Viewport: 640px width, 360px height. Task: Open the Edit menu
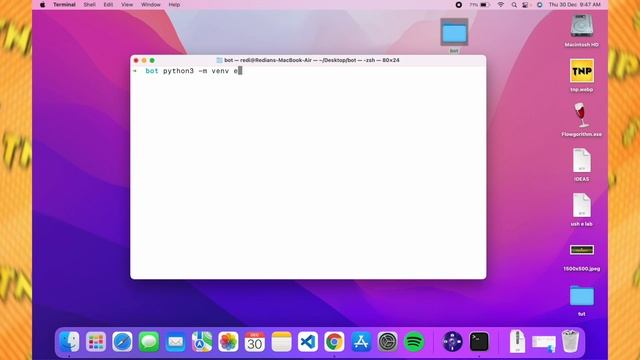point(108,5)
